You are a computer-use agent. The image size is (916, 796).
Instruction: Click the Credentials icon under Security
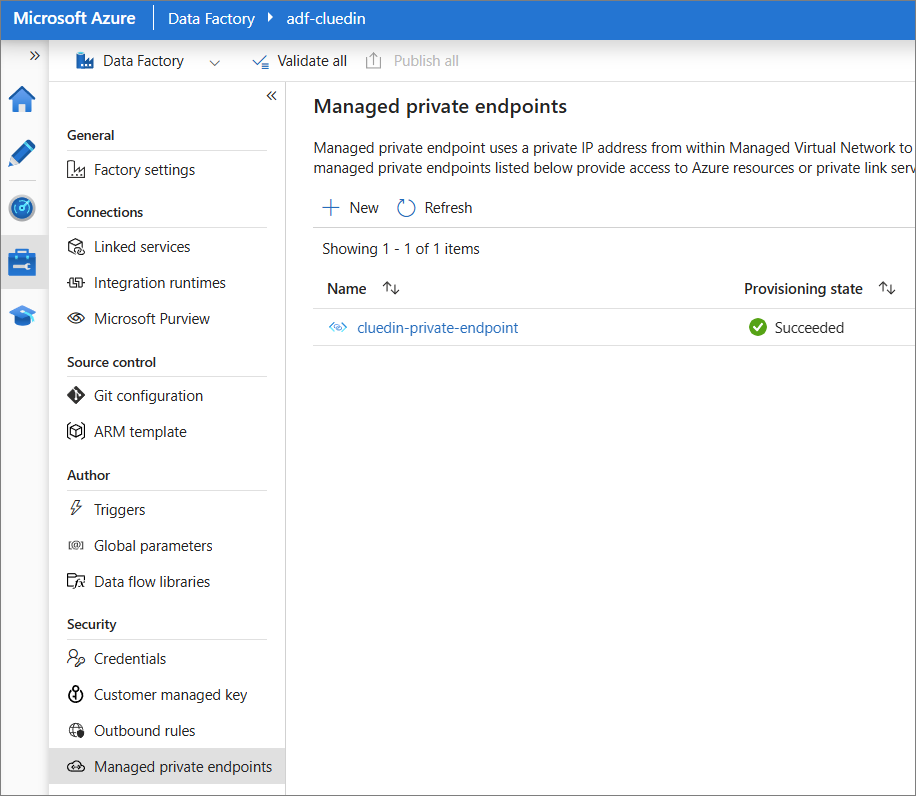tap(75, 658)
